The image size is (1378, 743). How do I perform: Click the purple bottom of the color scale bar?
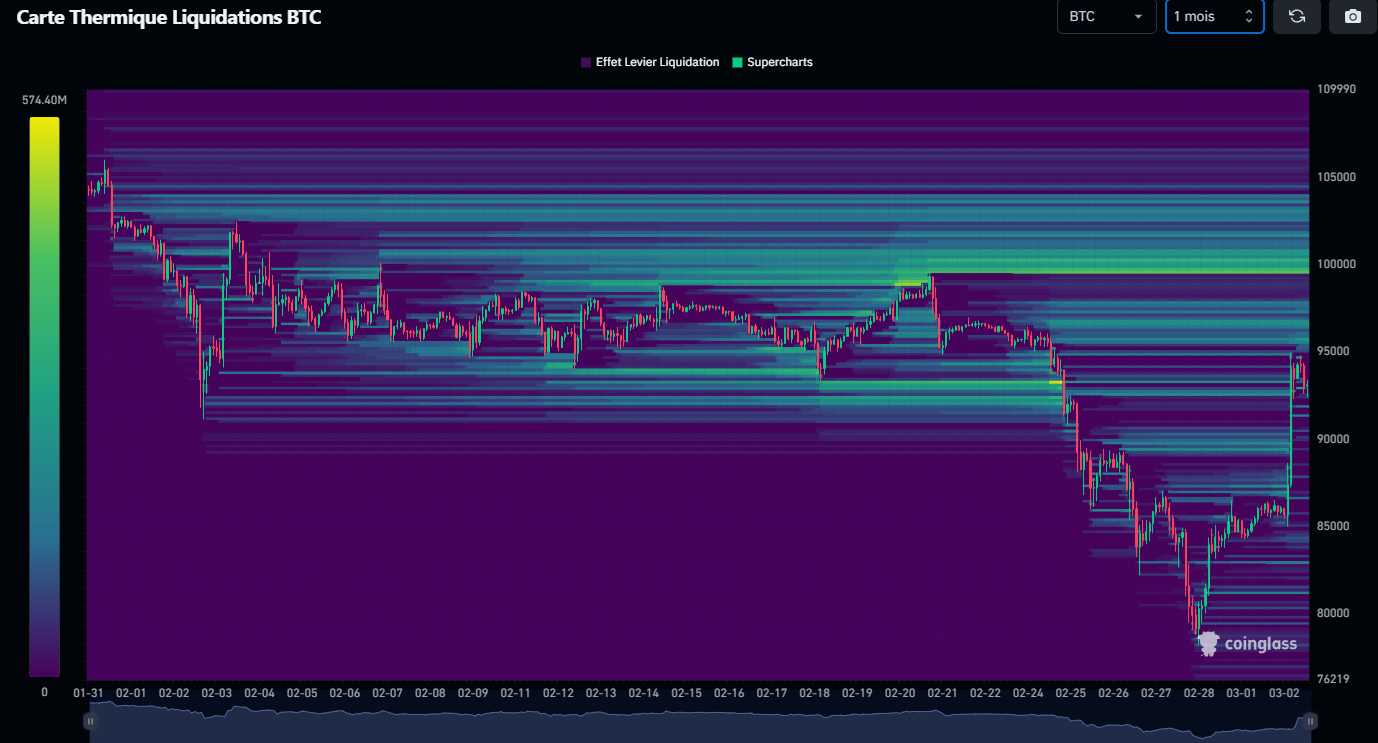click(x=44, y=670)
